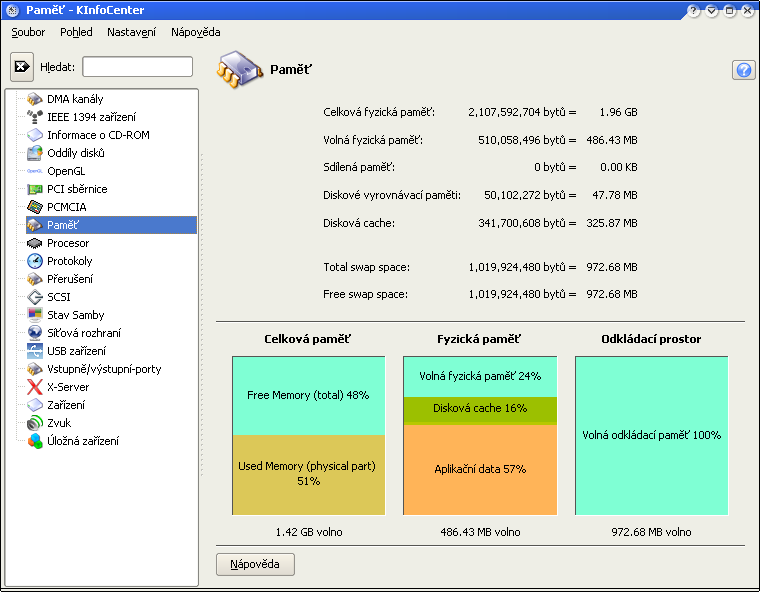The height and width of the screenshot is (592, 760).
Task: Click the clear search field icon
Action: [22, 67]
